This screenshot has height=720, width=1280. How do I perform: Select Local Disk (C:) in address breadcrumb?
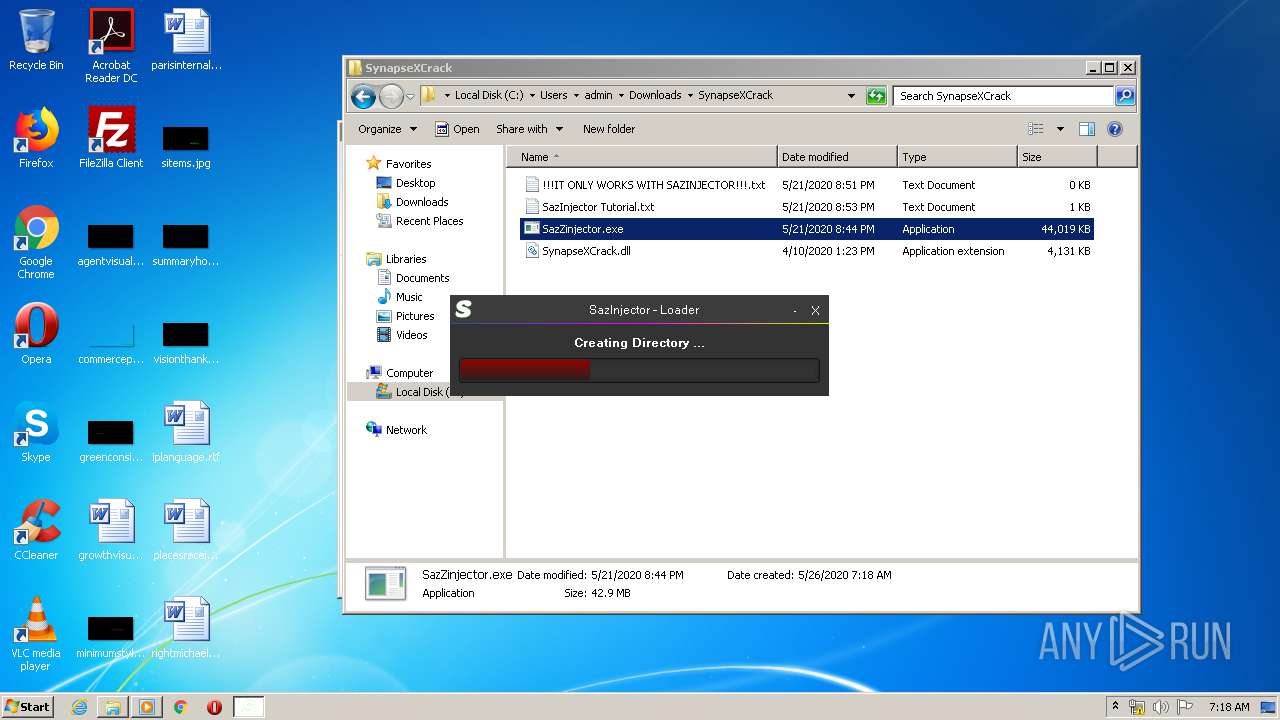point(489,96)
